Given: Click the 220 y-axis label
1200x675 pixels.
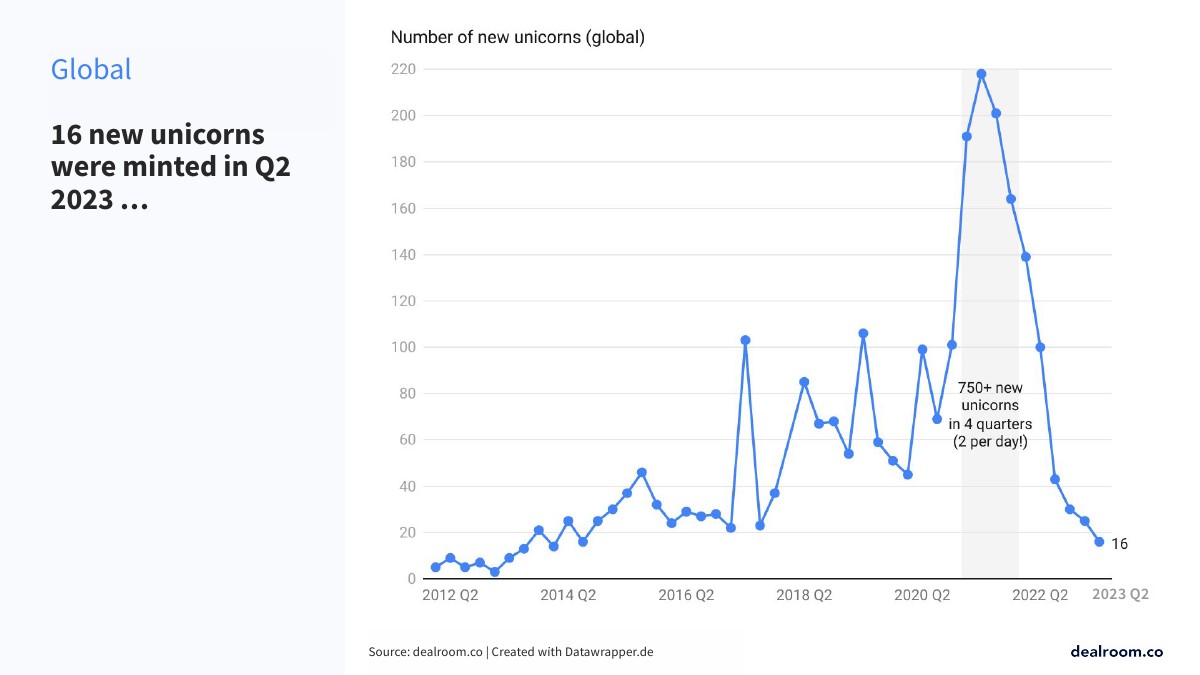Looking at the screenshot, I should (404, 70).
